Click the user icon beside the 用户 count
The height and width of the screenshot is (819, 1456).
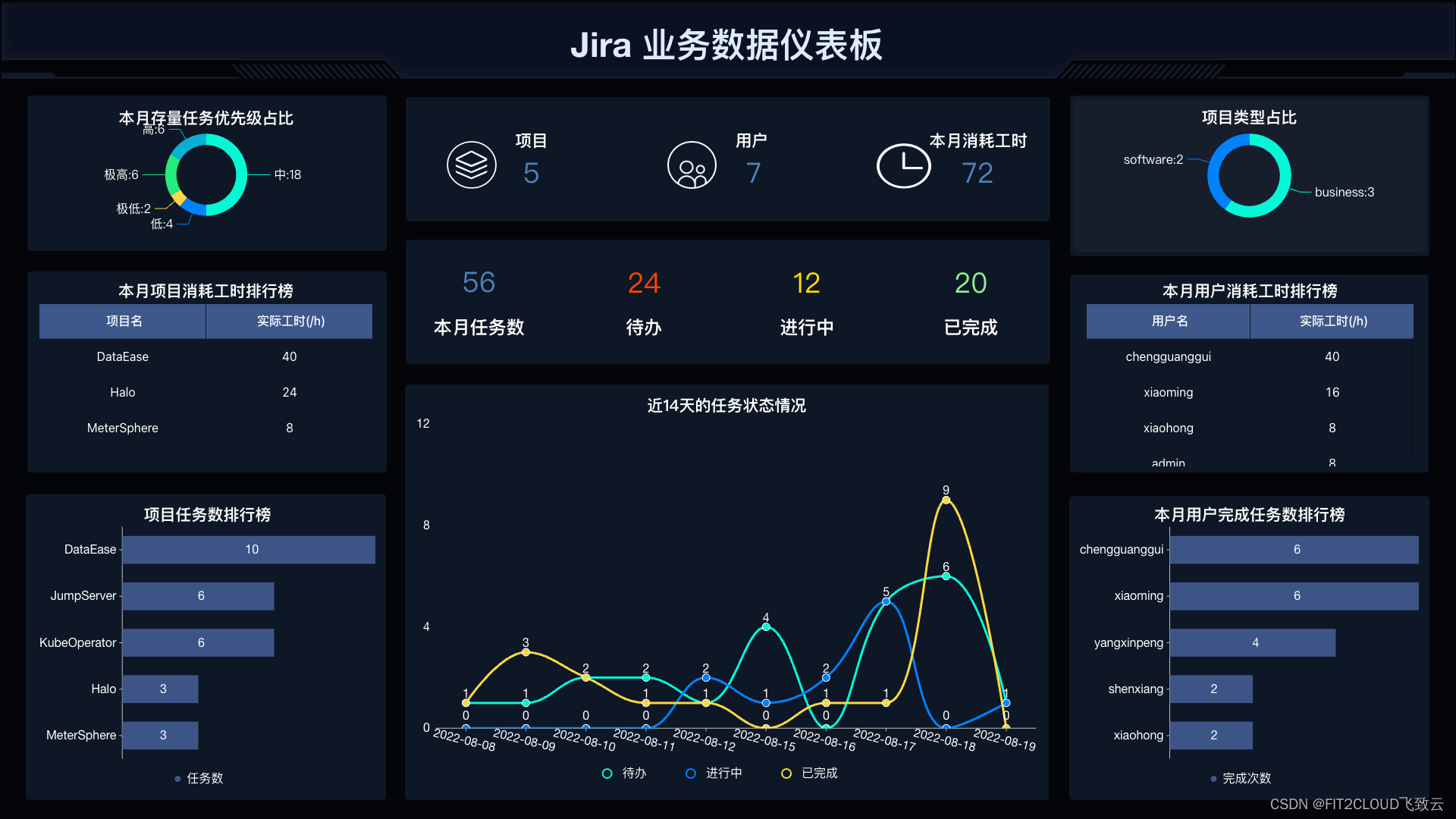[692, 164]
